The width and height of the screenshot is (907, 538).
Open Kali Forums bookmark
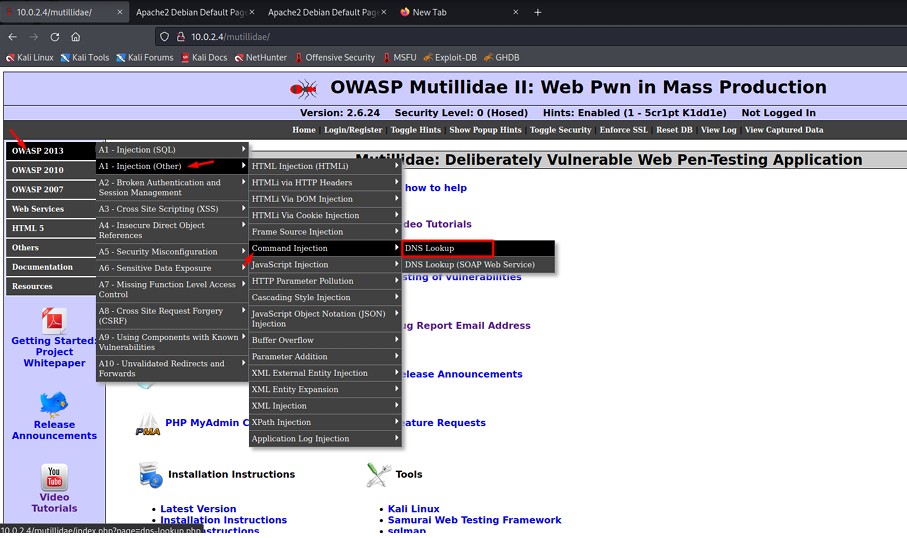(x=145, y=57)
